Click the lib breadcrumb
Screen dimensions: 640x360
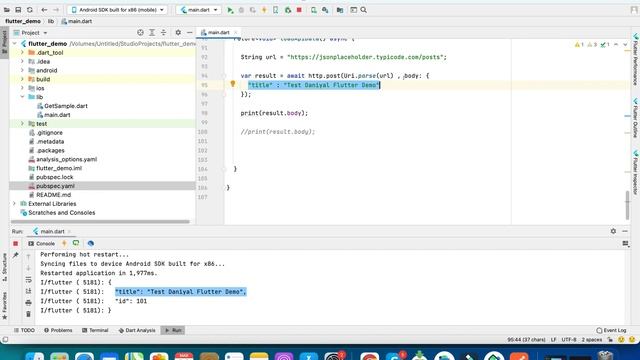[51, 21]
